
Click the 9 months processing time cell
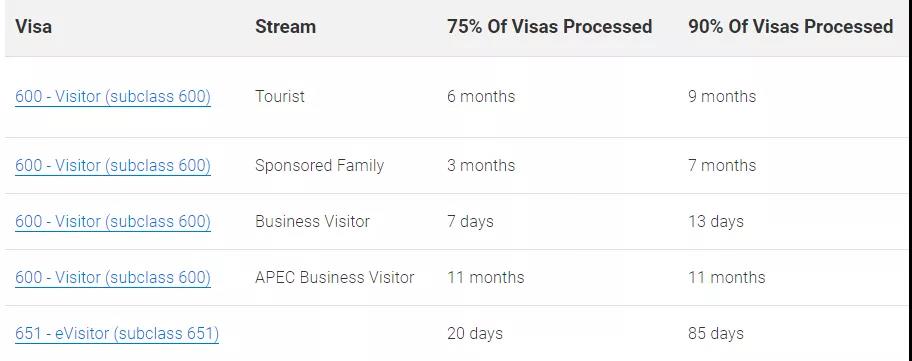tap(722, 96)
